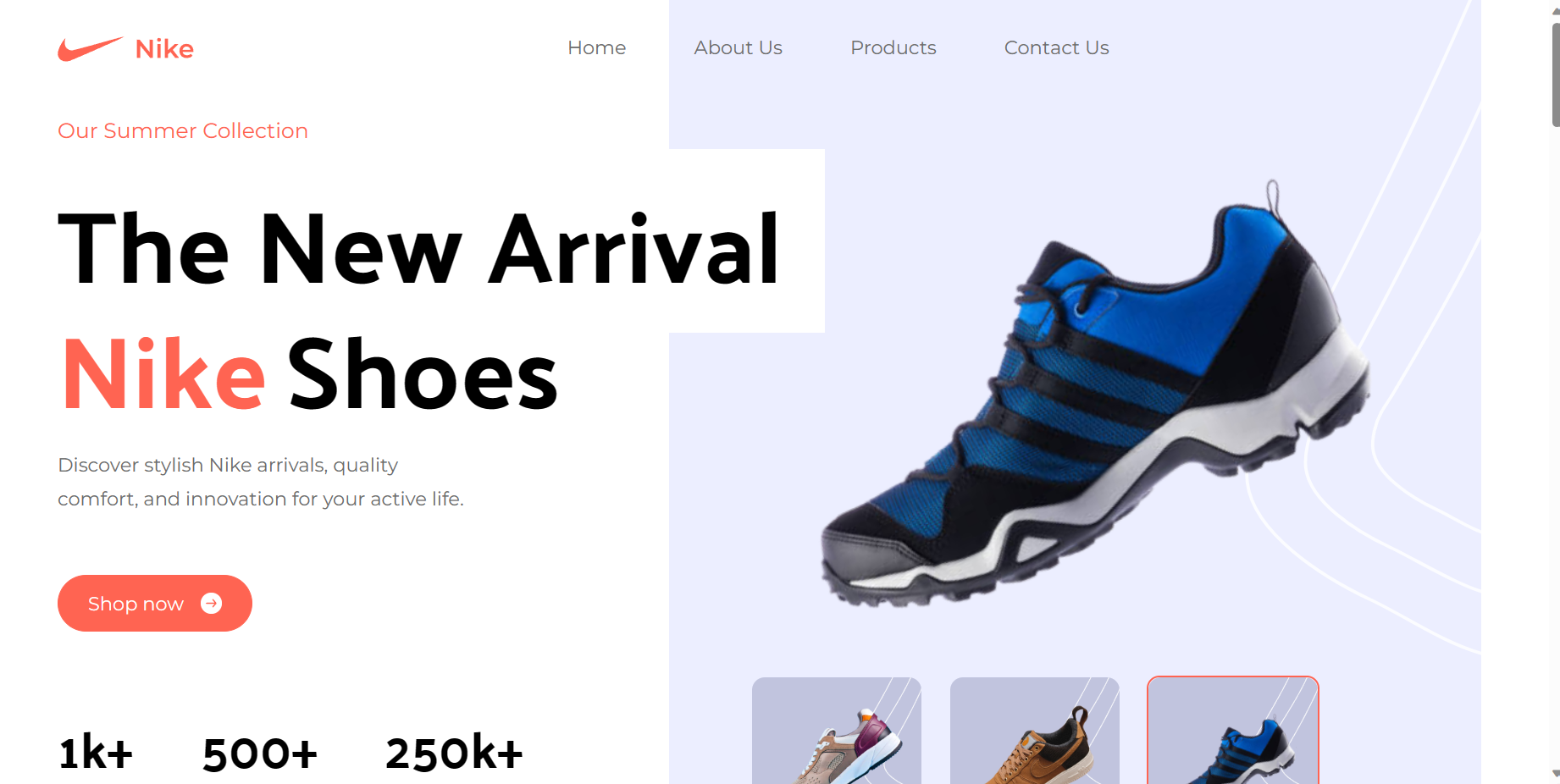The image size is (1560, 784).
Task: Click the 250k+ statistic
Action: point(455,753)
